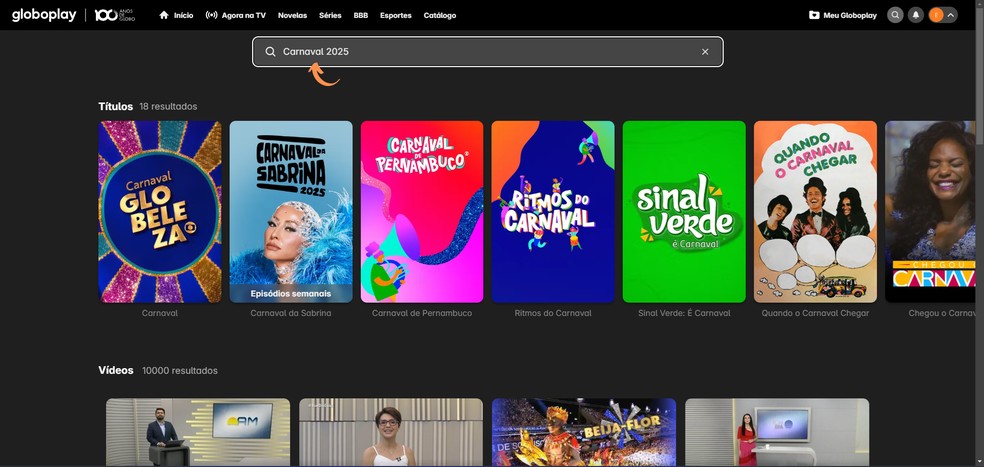The width and height of the screenshot is (984, 467).
Task: Open the Novelas menu item
Action: pyautogui.click(x=292, y=15)
